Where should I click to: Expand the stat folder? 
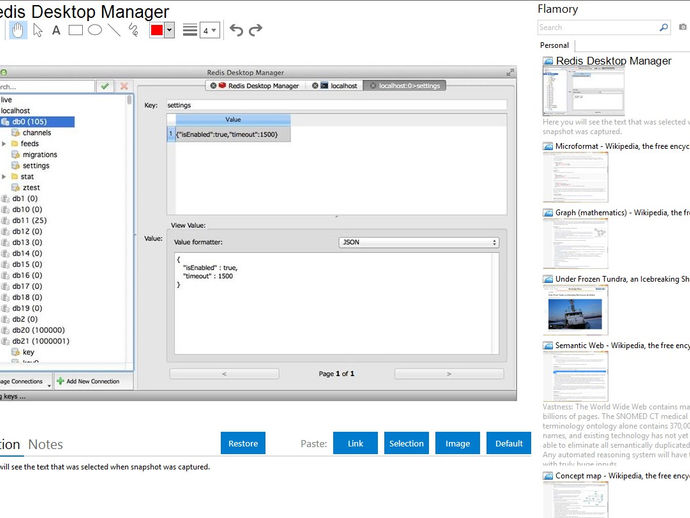[4, 176]
